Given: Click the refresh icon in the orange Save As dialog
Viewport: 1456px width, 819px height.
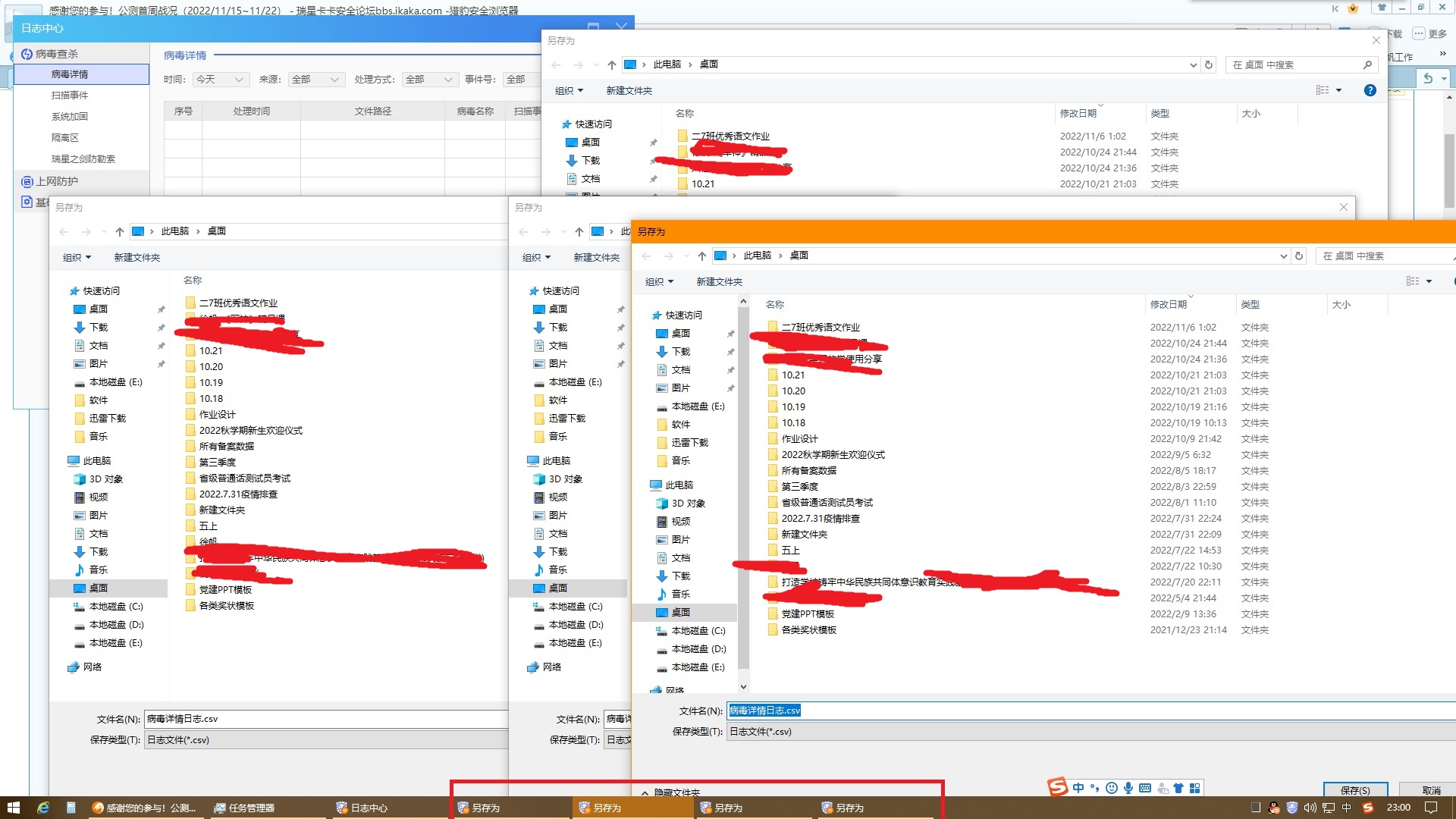Looking at the screenshot, I should tap(1299, 256).
